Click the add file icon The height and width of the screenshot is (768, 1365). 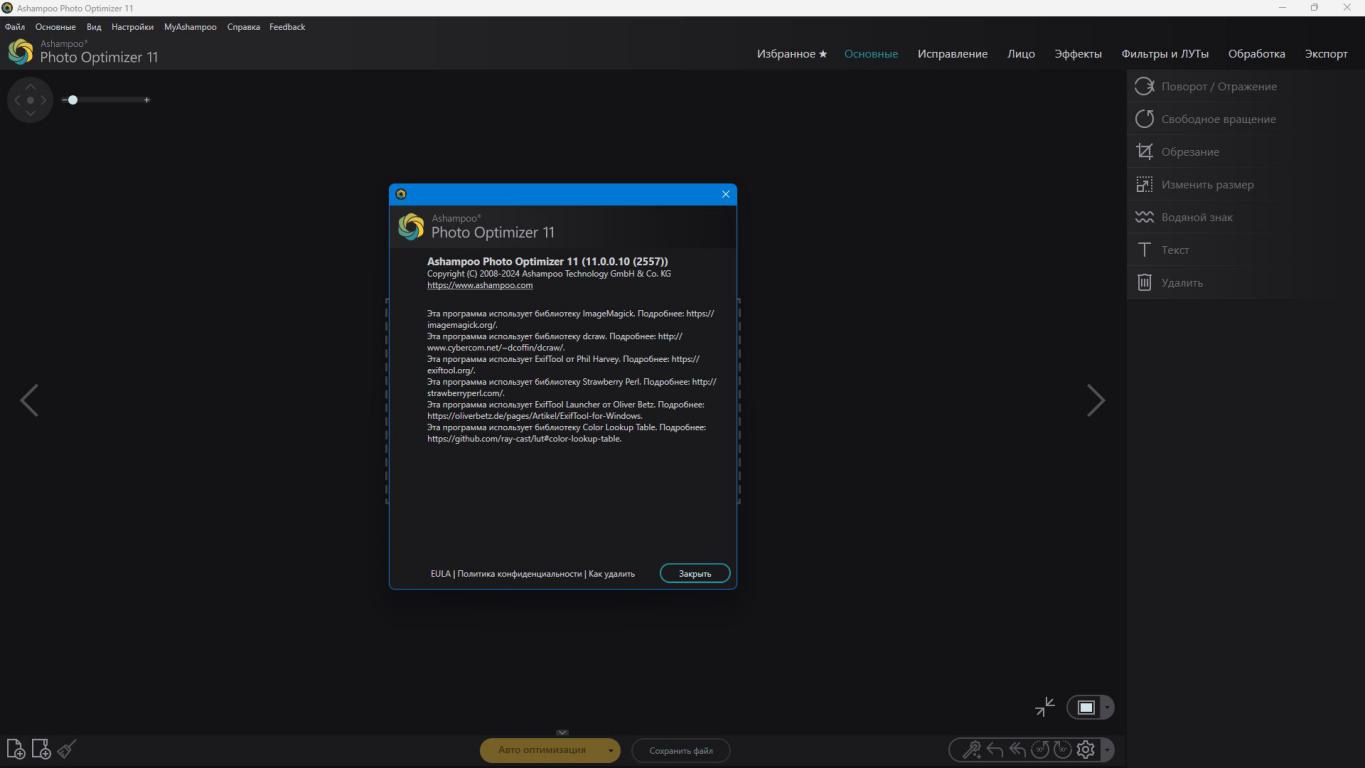[x=16, y=749]
